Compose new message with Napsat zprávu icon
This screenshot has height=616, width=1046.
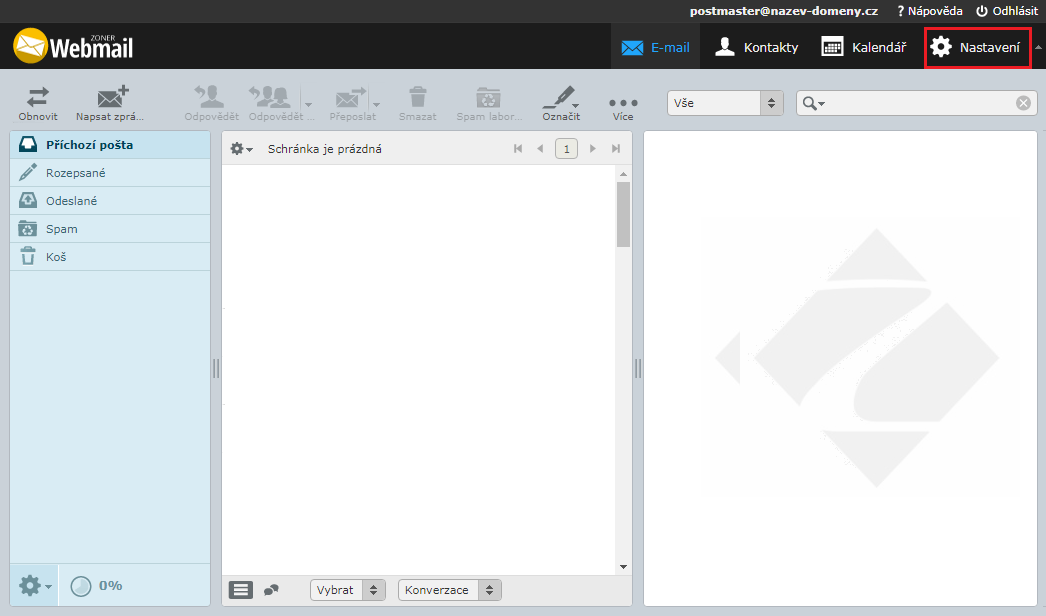(x=110, y=98)
